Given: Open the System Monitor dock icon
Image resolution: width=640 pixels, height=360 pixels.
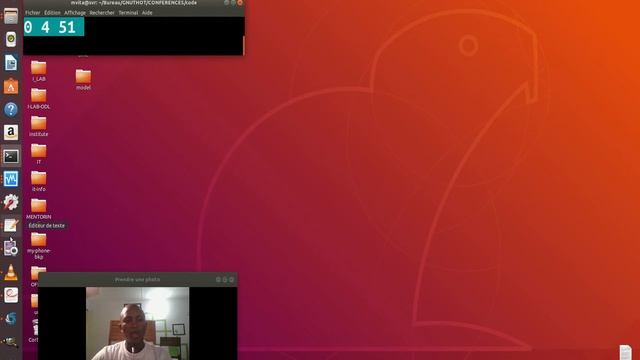Looking at the screenshot, I should pos(11,179).
